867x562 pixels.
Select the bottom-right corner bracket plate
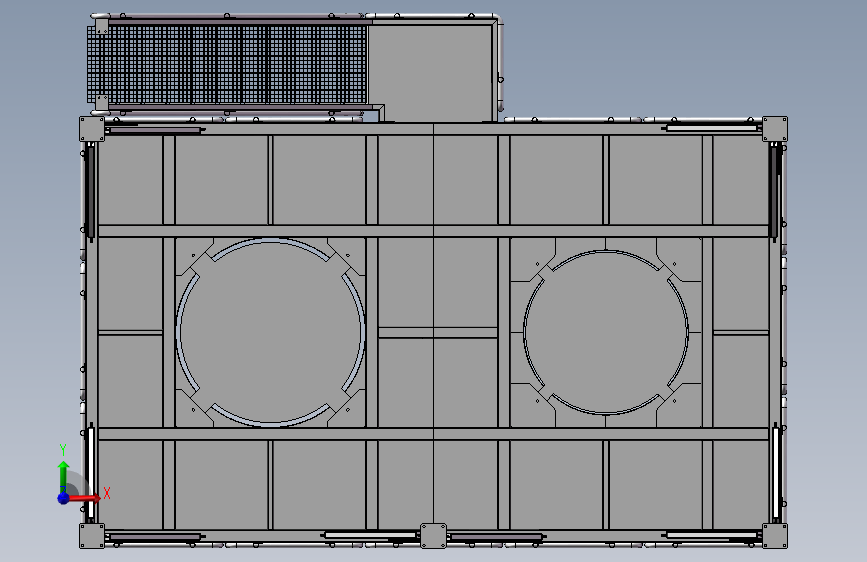(775, 536)
